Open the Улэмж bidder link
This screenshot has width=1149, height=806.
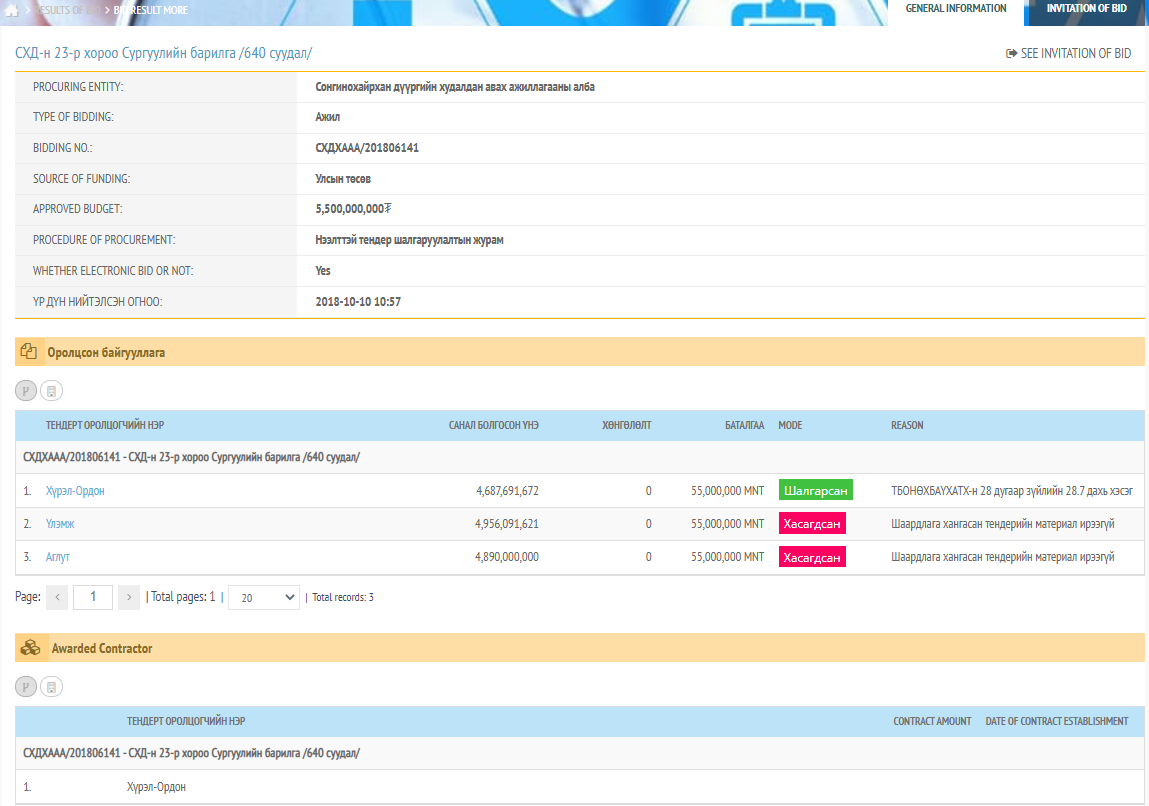(x=60, y=524)
